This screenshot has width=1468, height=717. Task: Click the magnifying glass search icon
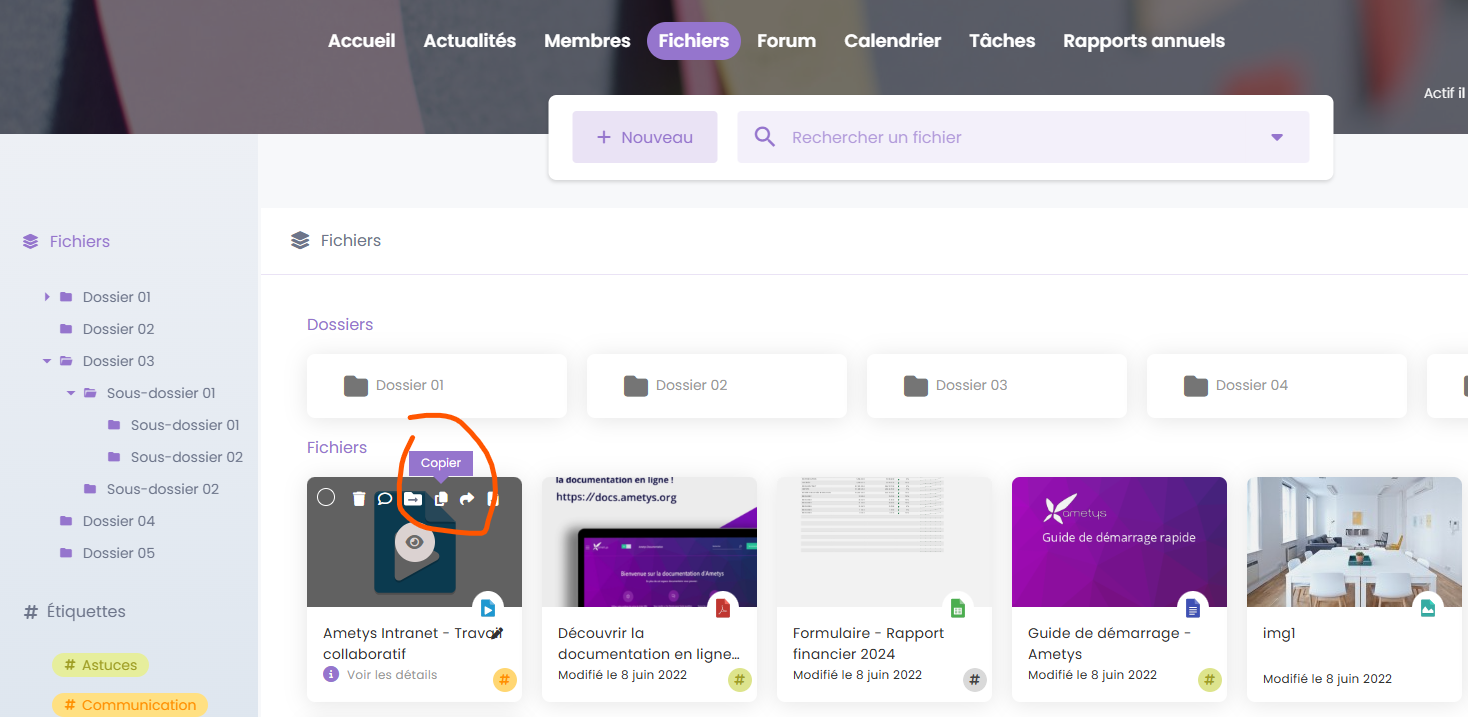[x=765, y=137]
